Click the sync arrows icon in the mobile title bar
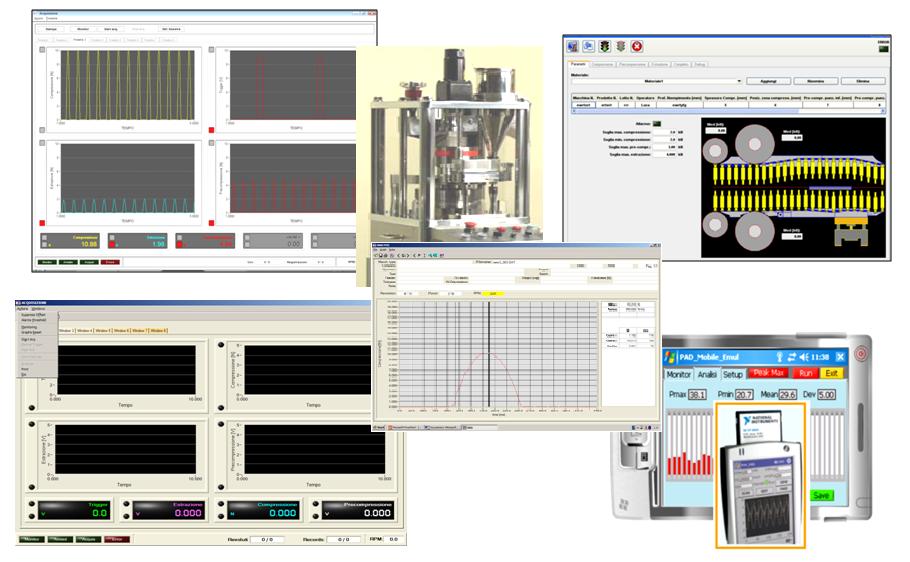The width and height of the screenshot is (910, 562). click(x=792, y=356)
